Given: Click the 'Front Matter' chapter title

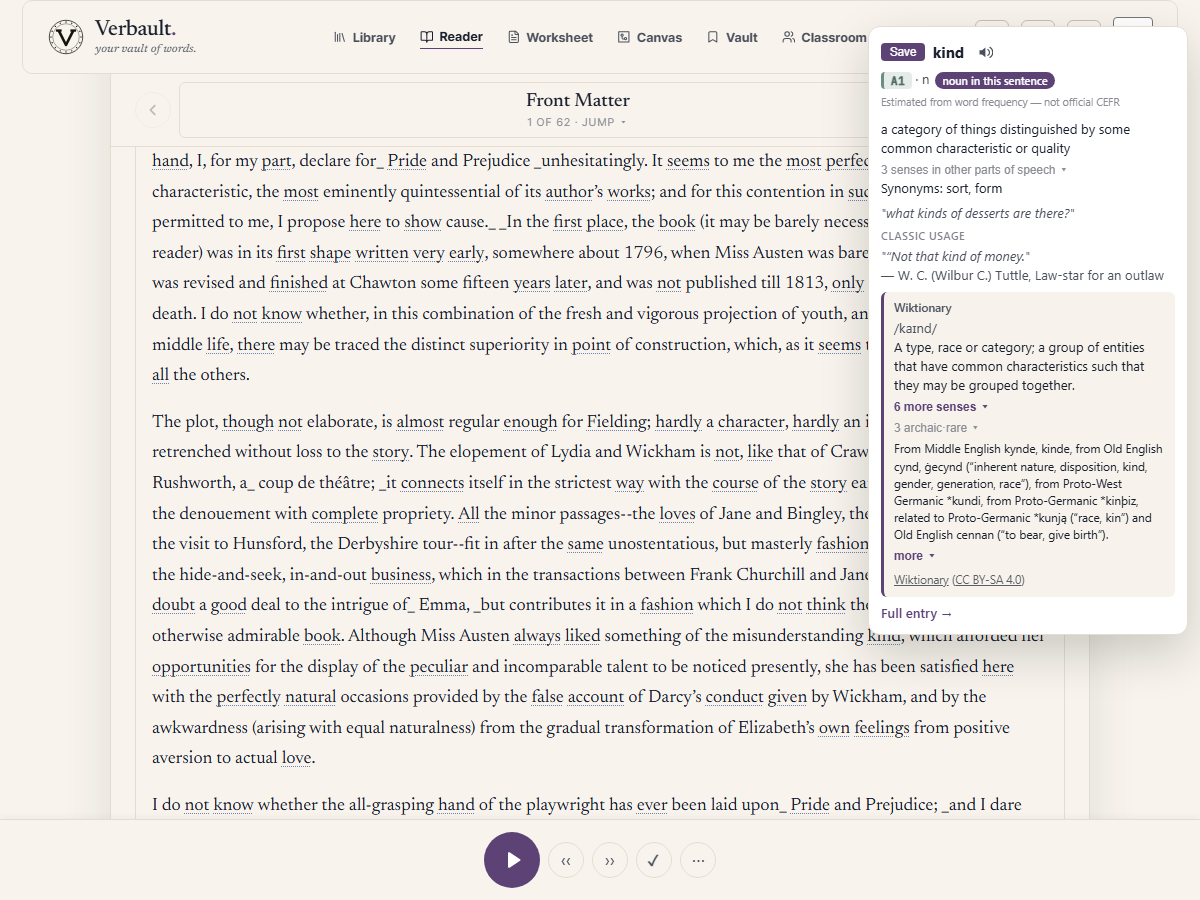Looking at the screenshot, I should (578, 100).
